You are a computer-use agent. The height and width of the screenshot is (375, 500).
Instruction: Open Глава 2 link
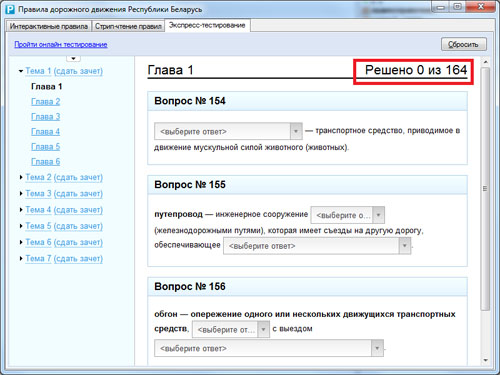[46, 102]
